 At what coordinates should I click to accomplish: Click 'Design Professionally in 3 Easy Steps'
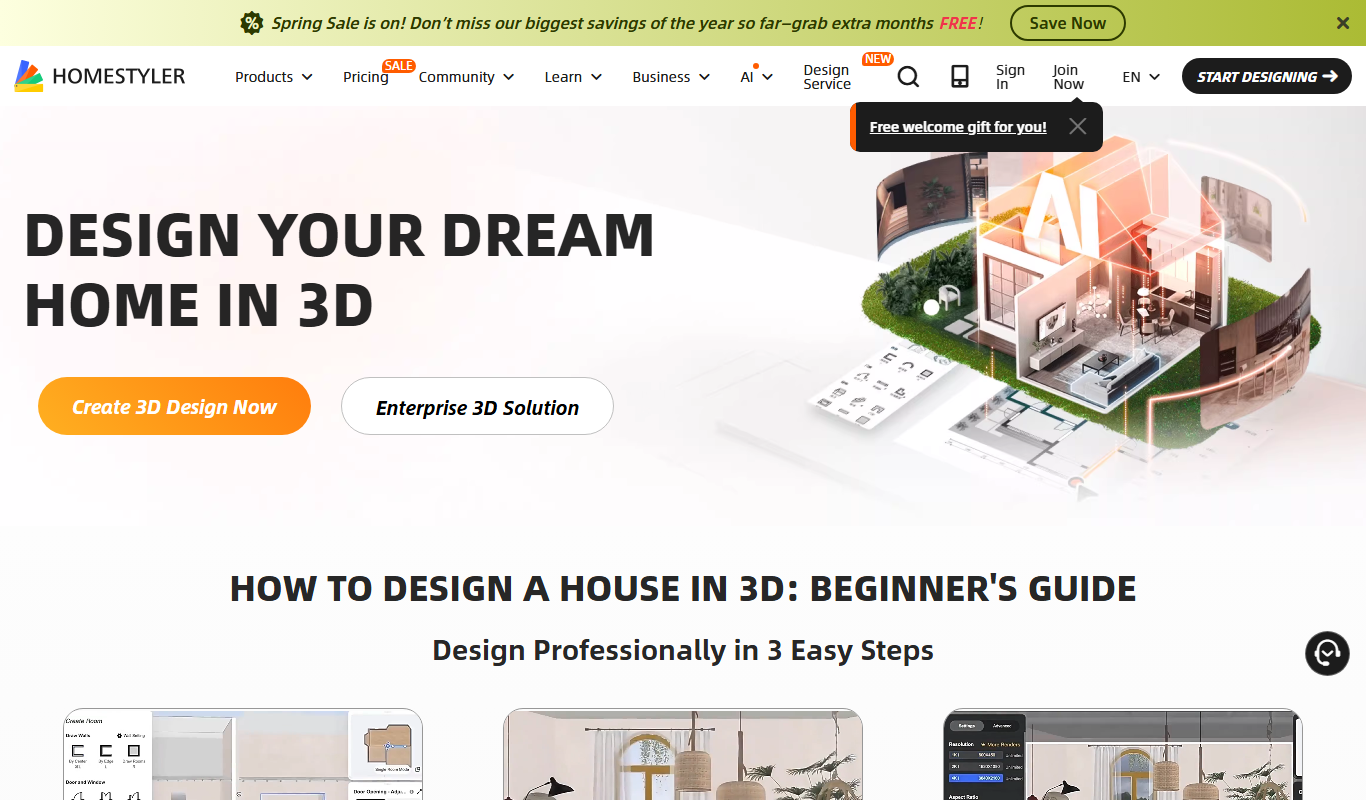pos(683,650)
